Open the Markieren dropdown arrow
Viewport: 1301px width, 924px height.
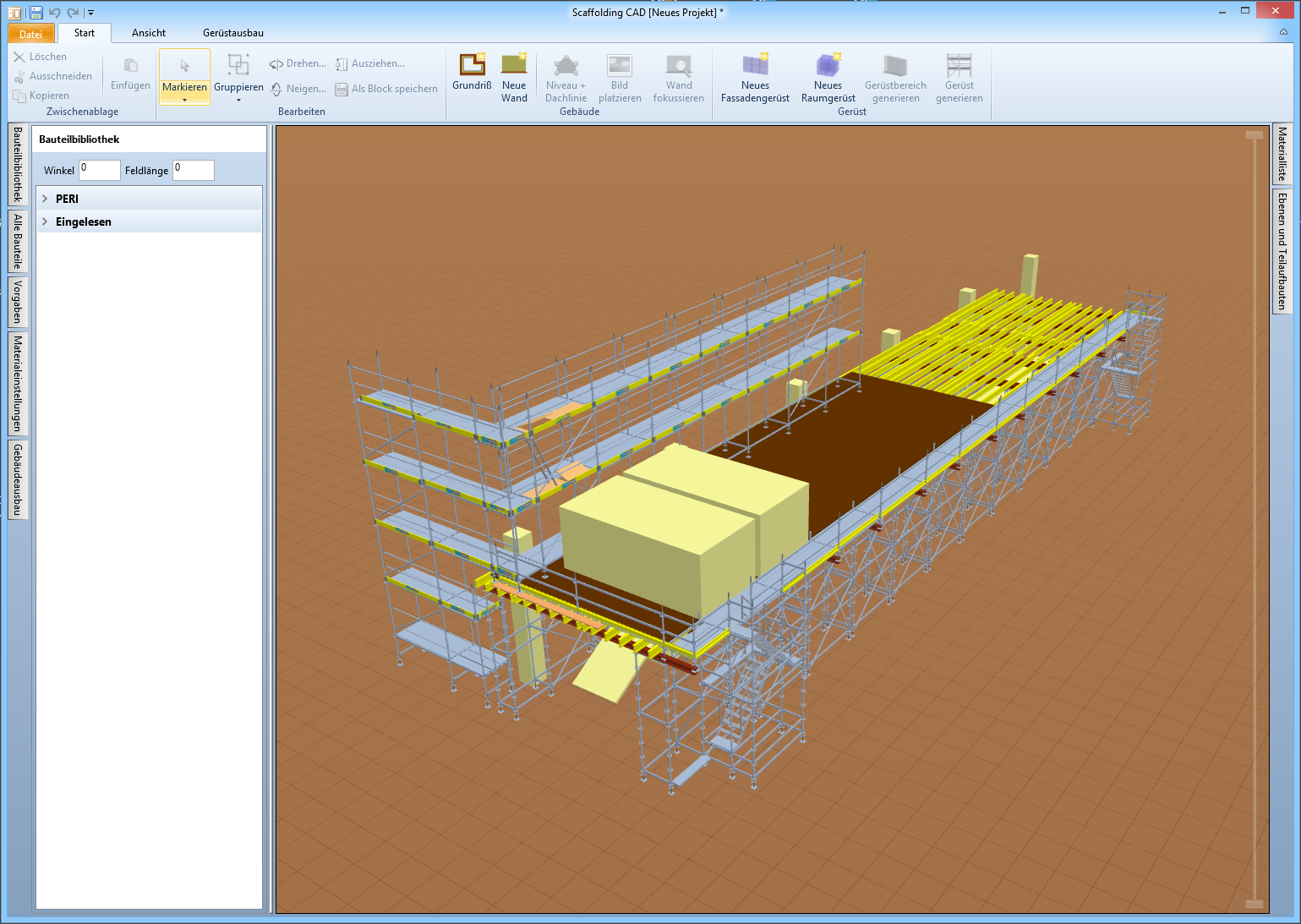point(184,100)
